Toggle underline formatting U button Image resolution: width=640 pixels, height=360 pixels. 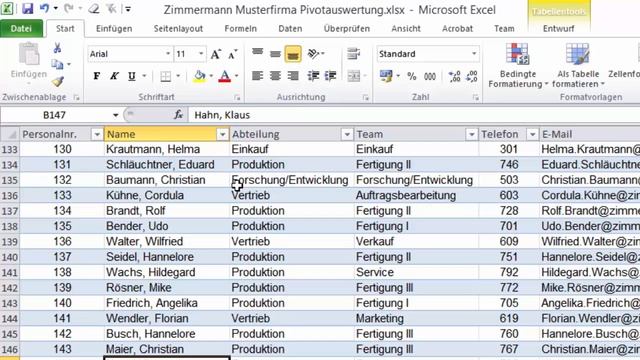(131, 76)
